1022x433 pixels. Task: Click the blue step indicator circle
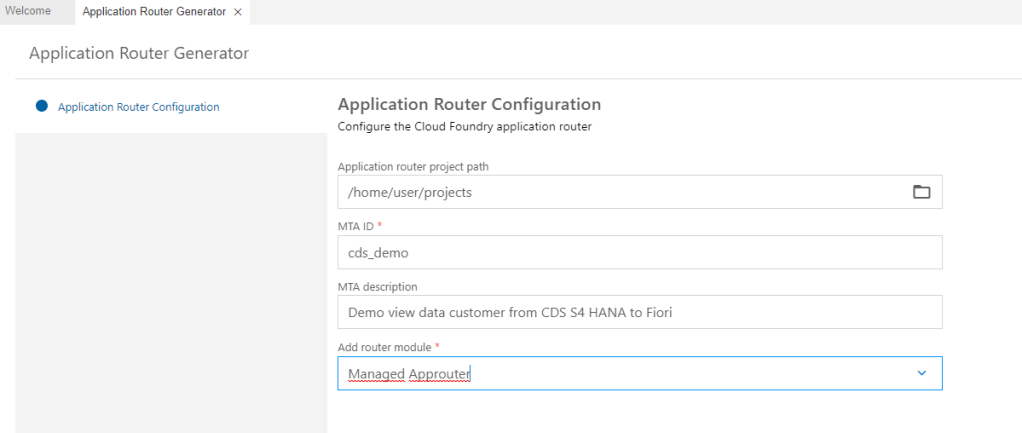(42, 106)
